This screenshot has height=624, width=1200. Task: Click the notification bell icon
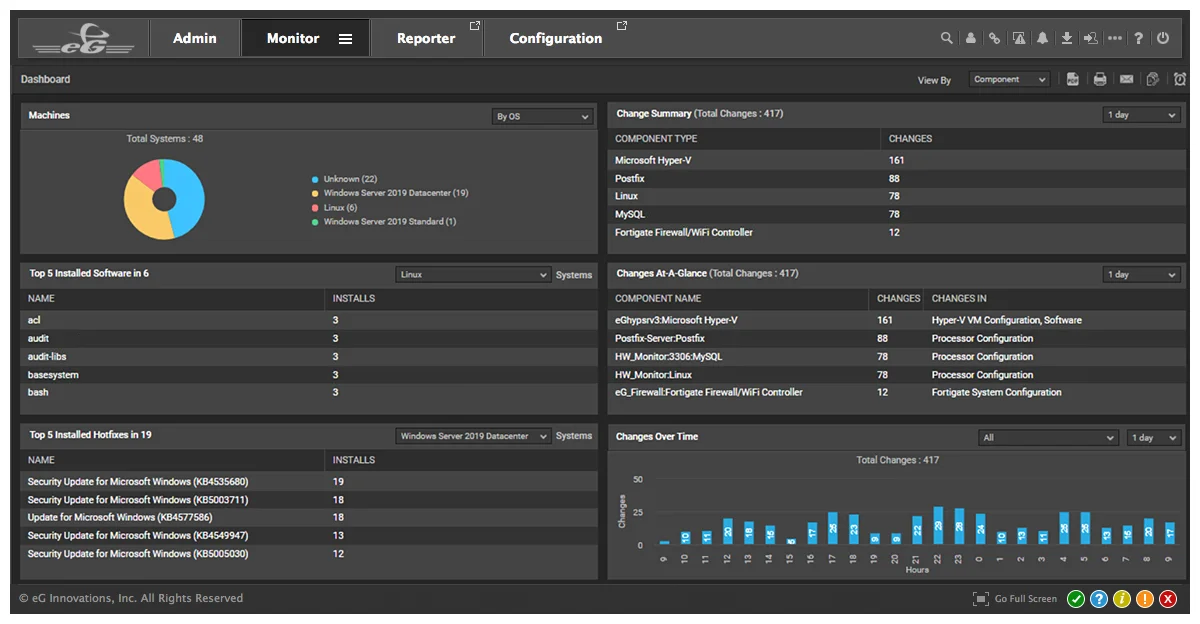(1042, 38)
